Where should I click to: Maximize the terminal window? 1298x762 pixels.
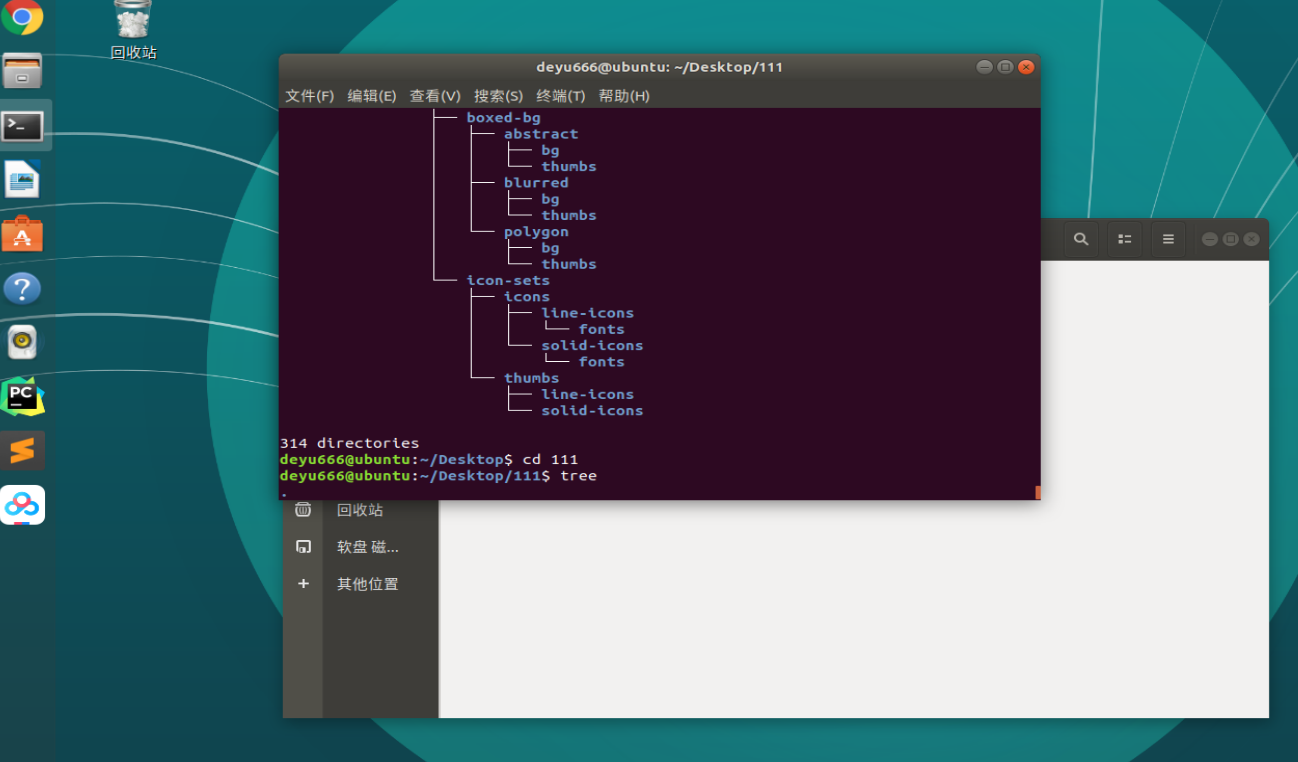[x=1005, y=67]
